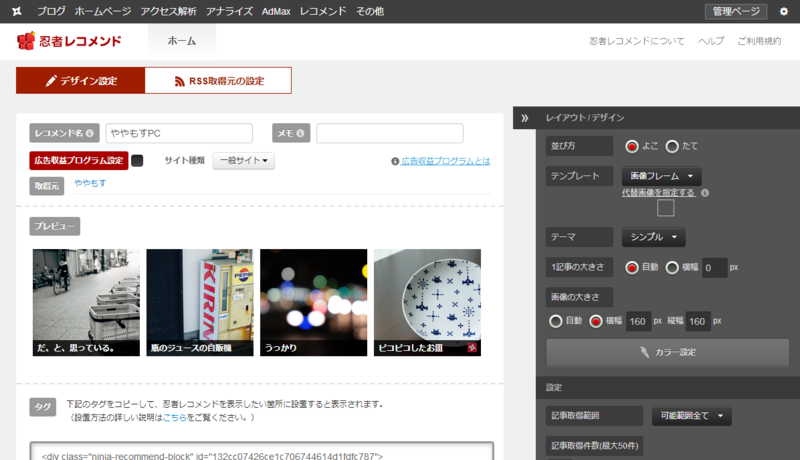Click 管理ページ button
The height and width of the screenshot is (460, 800).
[x=736, y=11]
